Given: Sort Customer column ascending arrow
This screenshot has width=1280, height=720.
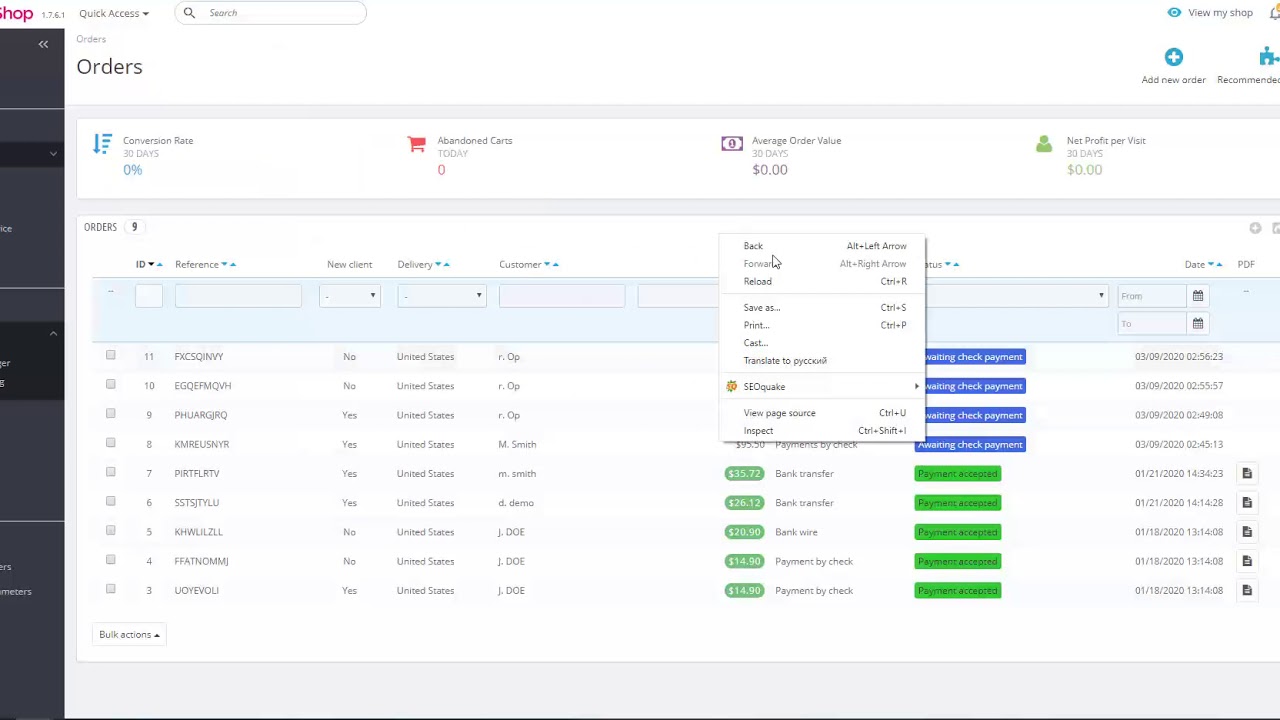Looking at the screenshot, I should (555, 265).
